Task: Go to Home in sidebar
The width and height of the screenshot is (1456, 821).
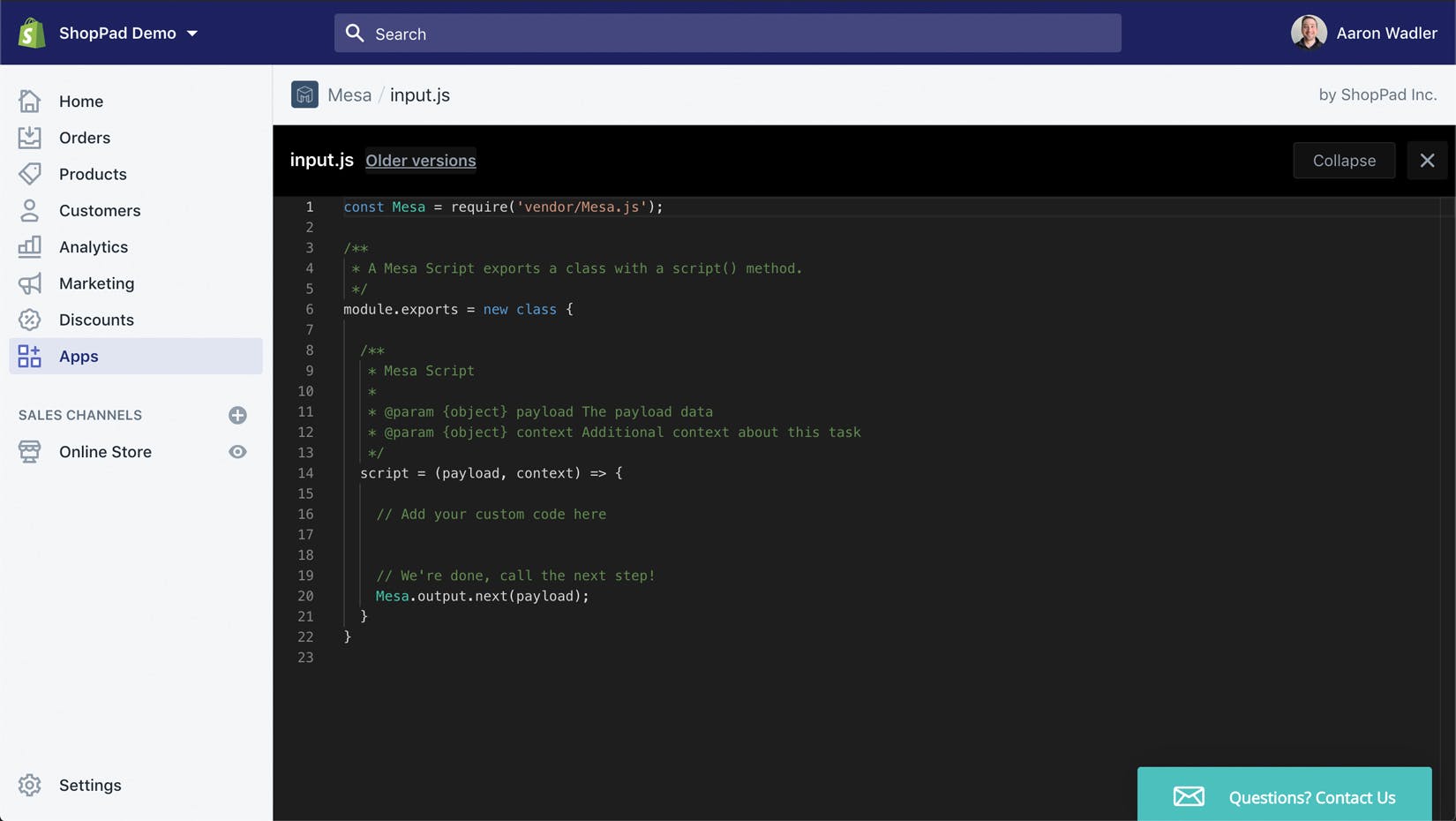Action: (81, 101)
